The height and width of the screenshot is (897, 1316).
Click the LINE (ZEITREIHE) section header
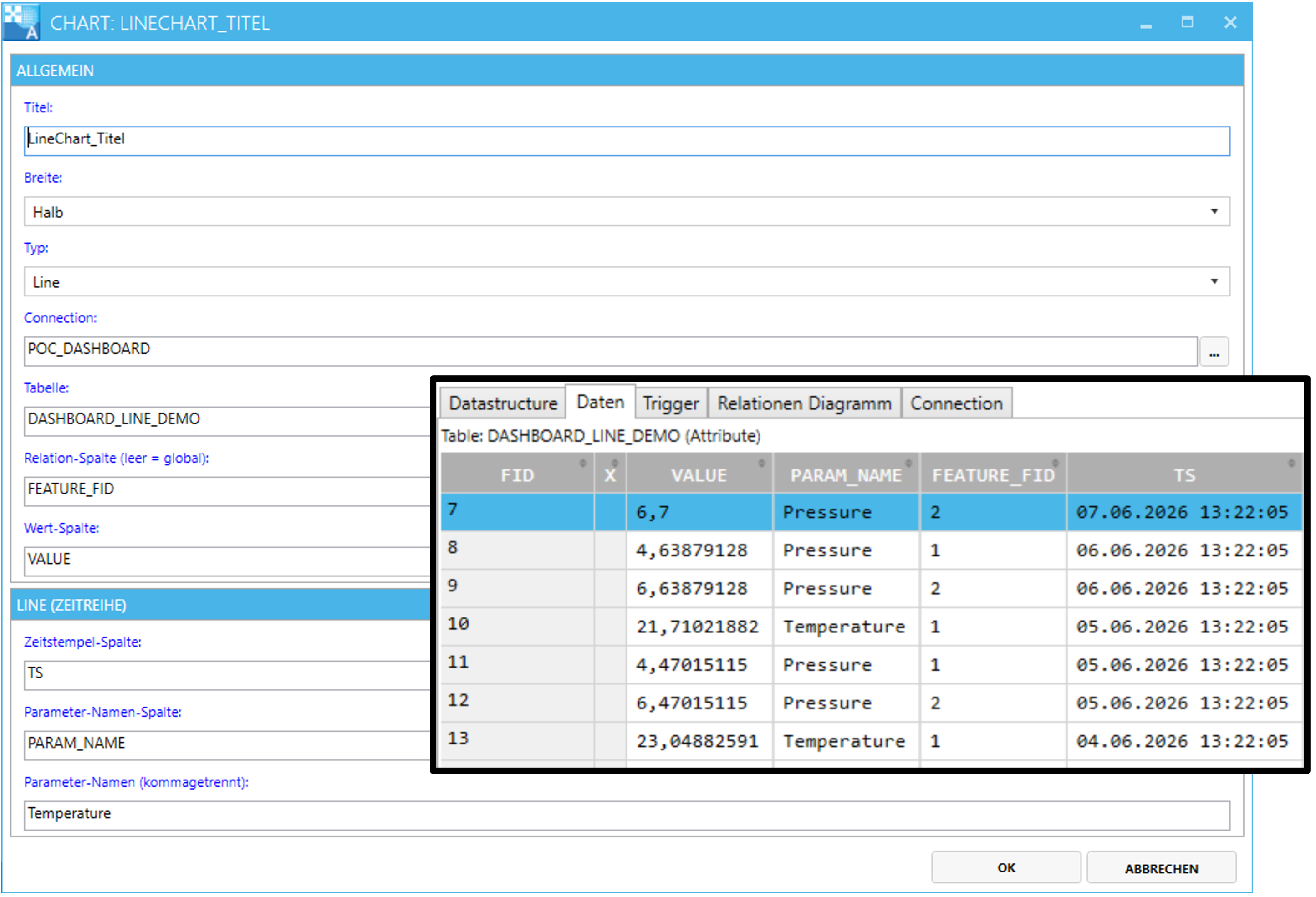[221, 605]
